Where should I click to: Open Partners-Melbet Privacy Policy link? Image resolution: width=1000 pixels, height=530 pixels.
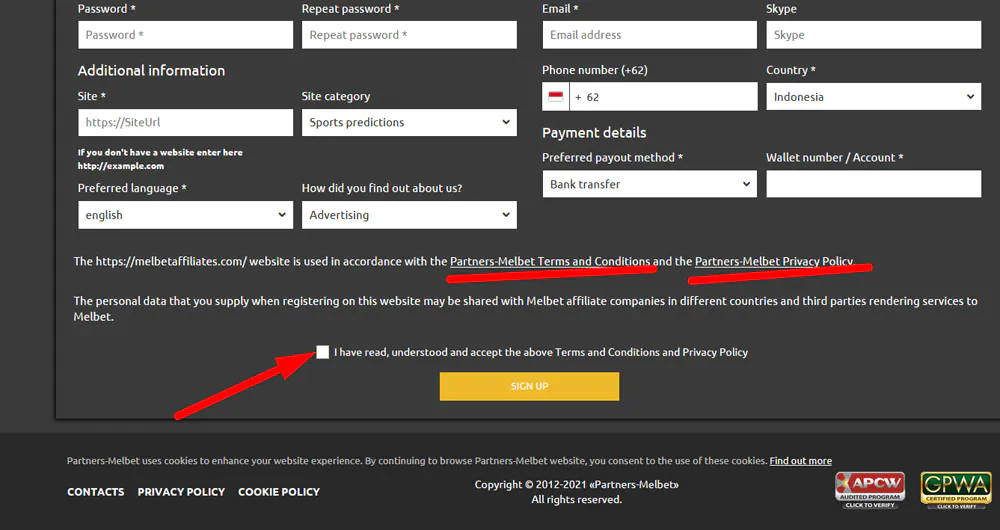click(x=774, y=261)
